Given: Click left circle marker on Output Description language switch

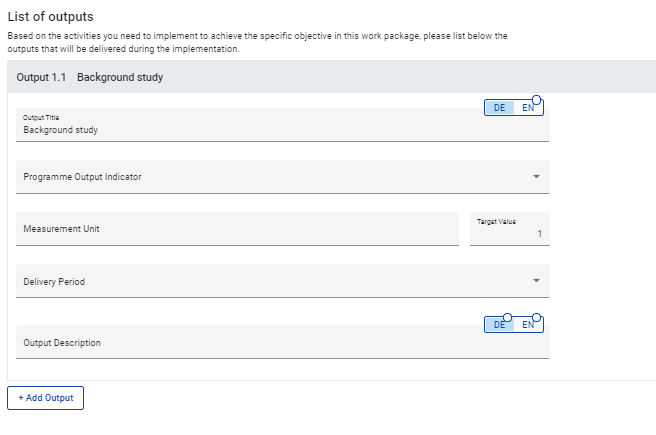Looking at the screenshot, I should tap(507, 317).
